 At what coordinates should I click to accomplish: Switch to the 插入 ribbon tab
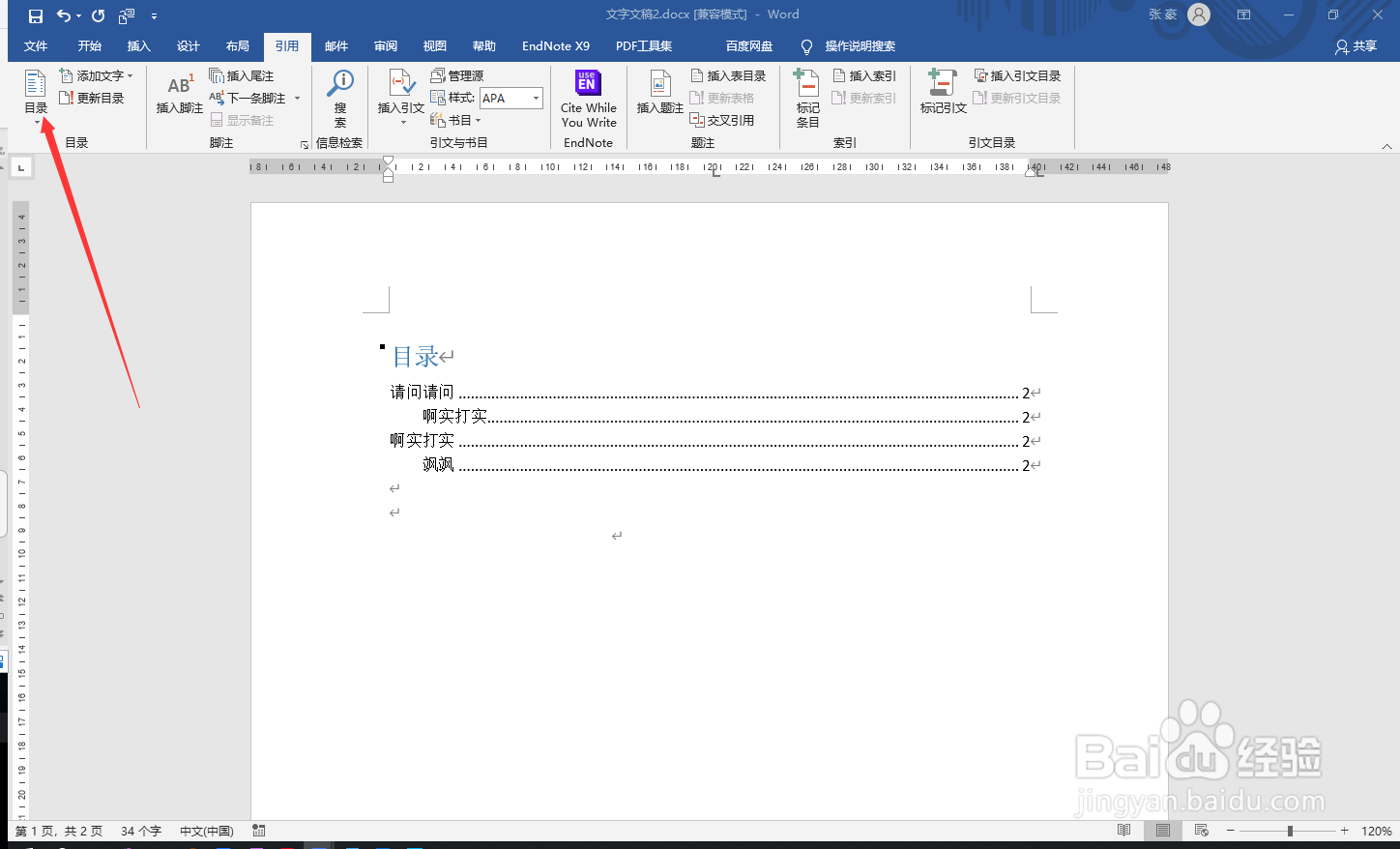[x=139, y=46]
